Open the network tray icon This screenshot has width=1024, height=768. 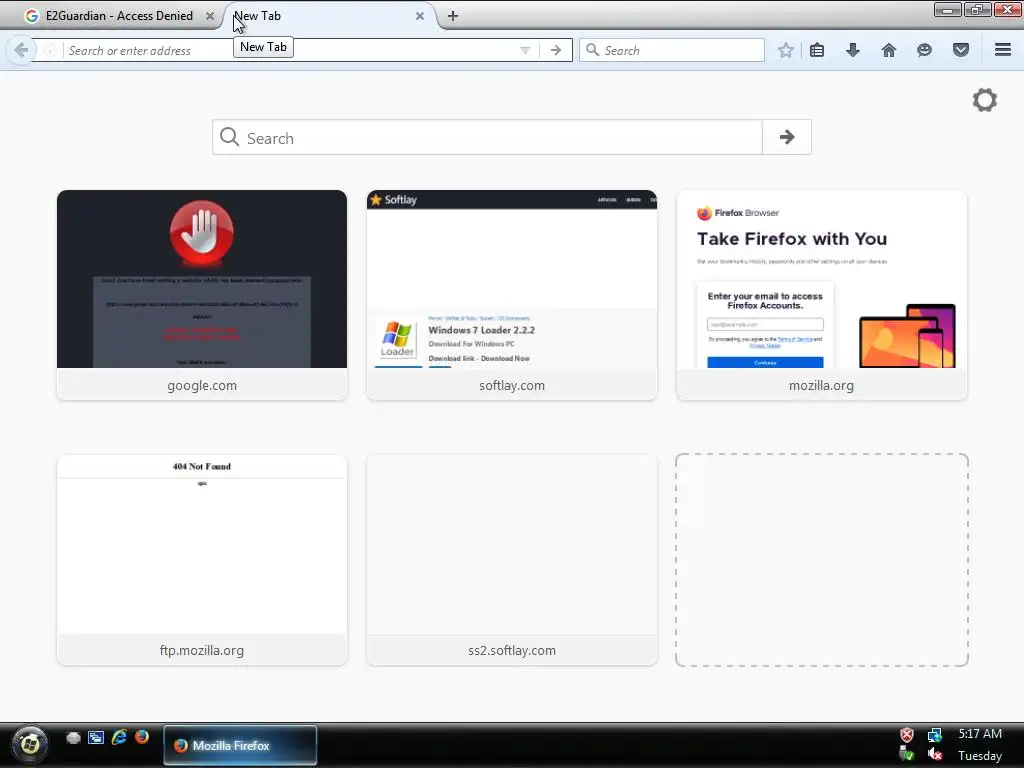(x=935, y=735)
